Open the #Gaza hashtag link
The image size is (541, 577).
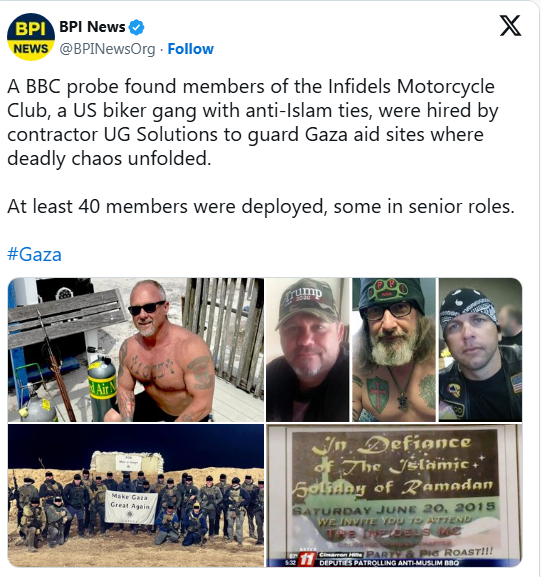coord(34,254)
